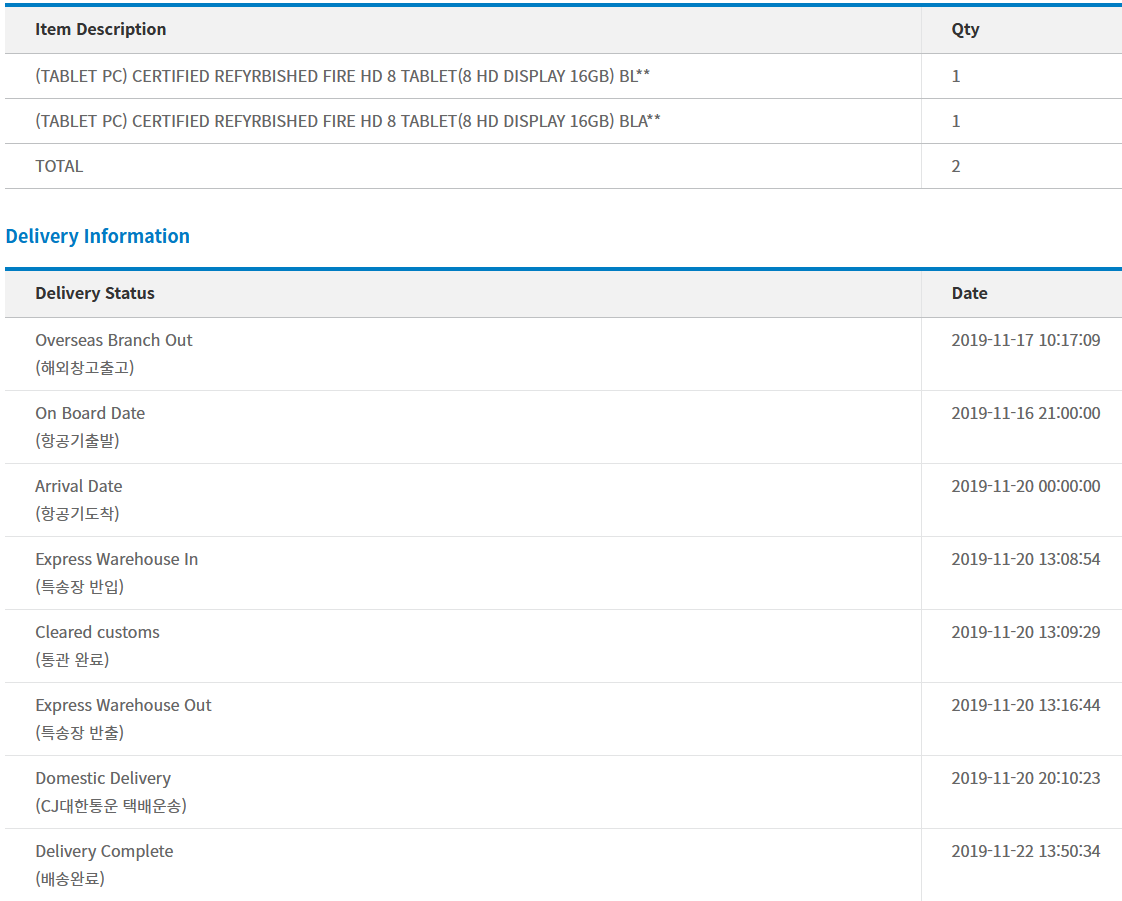Select the tablet item description ending in 'BL**'
The image size is (1122, 901).
pos(343,77)
